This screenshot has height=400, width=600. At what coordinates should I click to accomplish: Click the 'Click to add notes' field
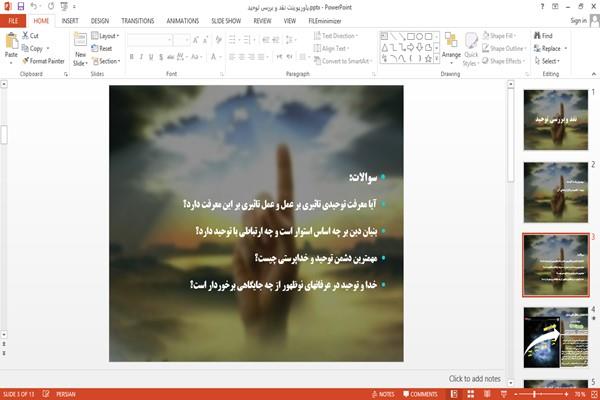474,379
